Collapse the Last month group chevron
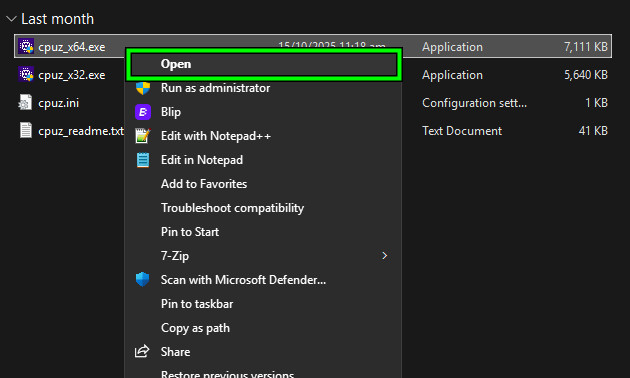 pos(11,19)
